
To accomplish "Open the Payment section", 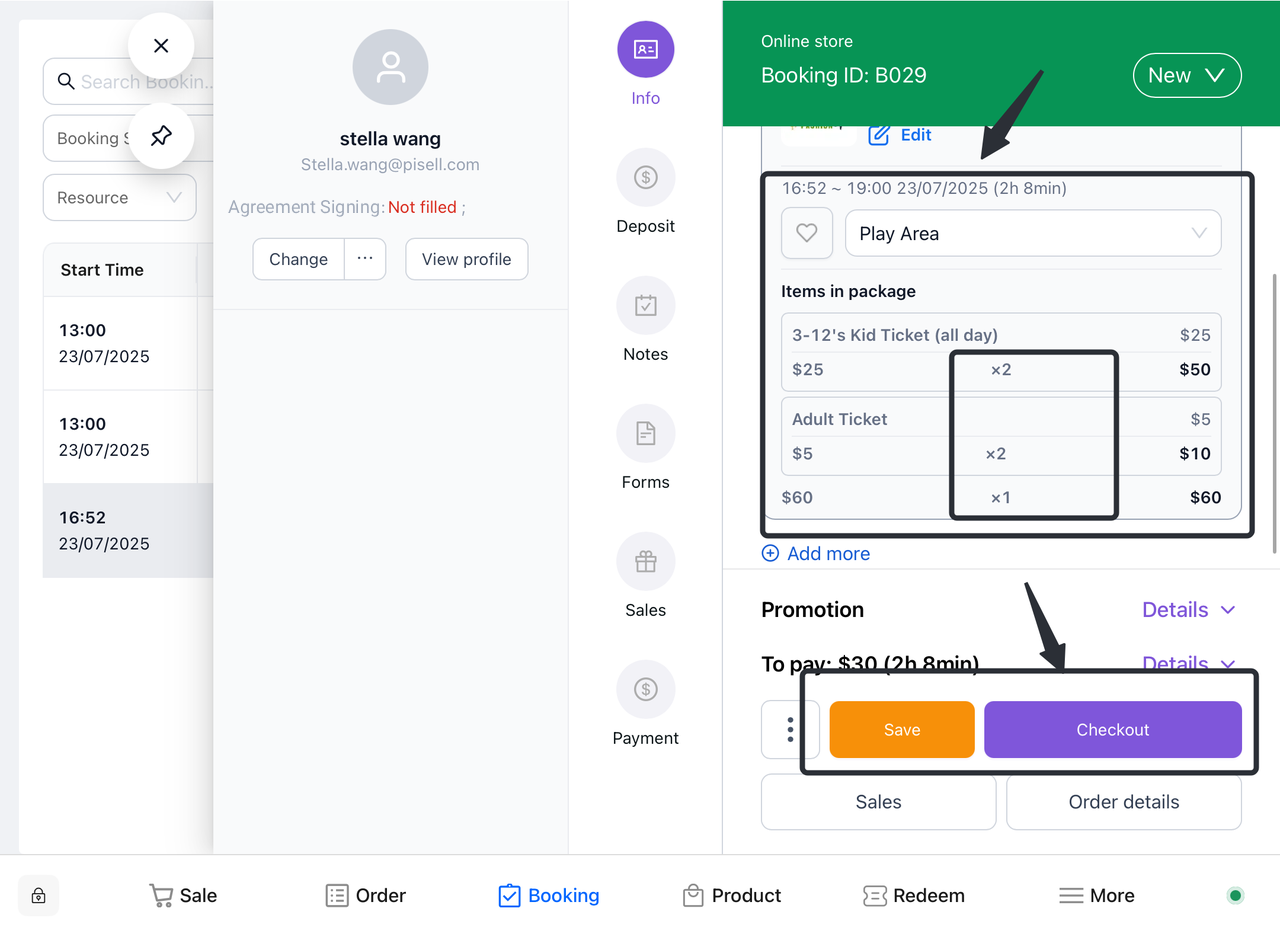I will pyautogui.click(x=645, y=690).
